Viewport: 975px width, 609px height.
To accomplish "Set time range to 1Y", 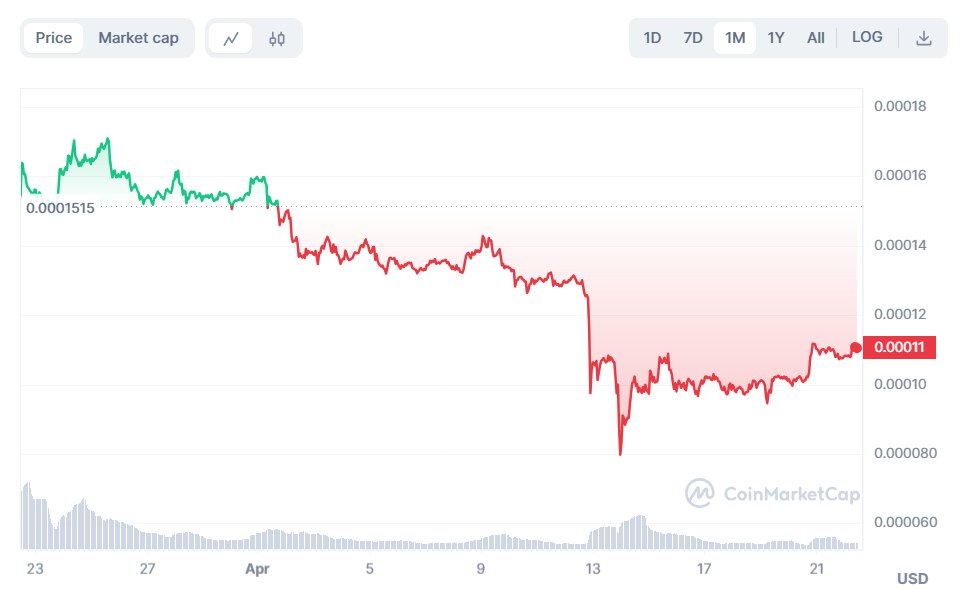I will pyautogui.click(x=776, y=38).
